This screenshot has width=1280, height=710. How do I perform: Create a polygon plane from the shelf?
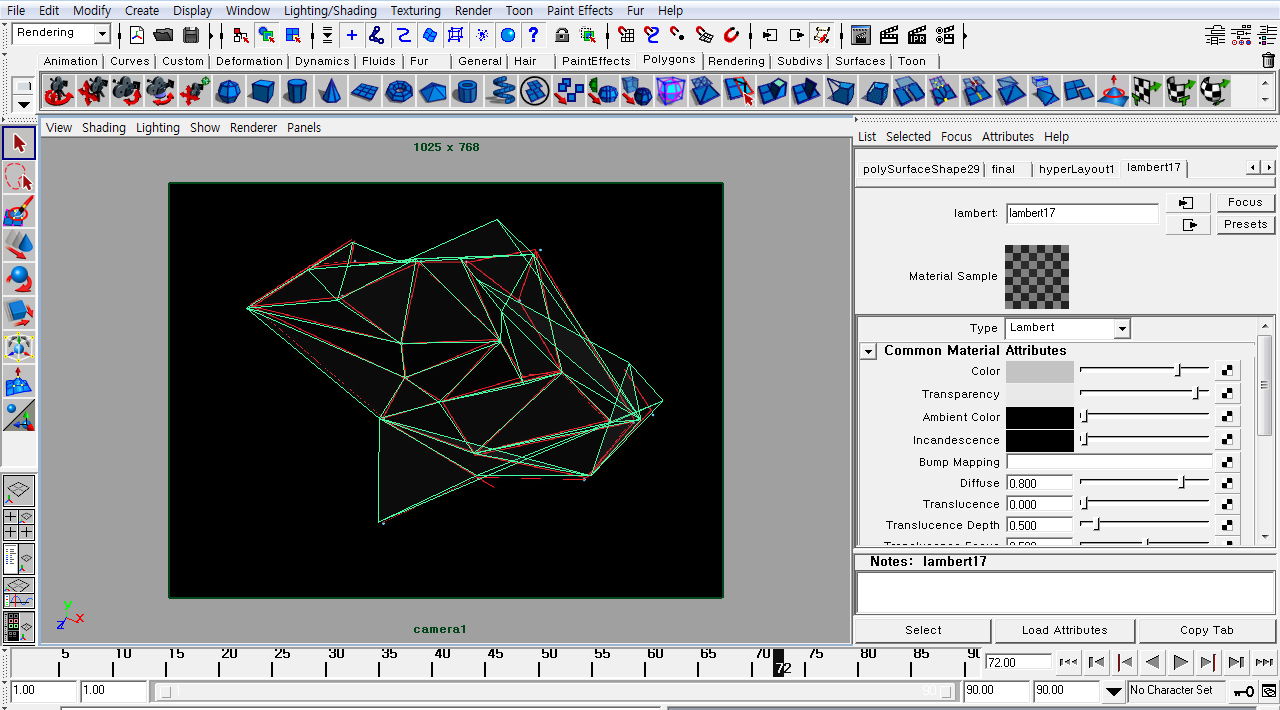(x=364, y=91)
